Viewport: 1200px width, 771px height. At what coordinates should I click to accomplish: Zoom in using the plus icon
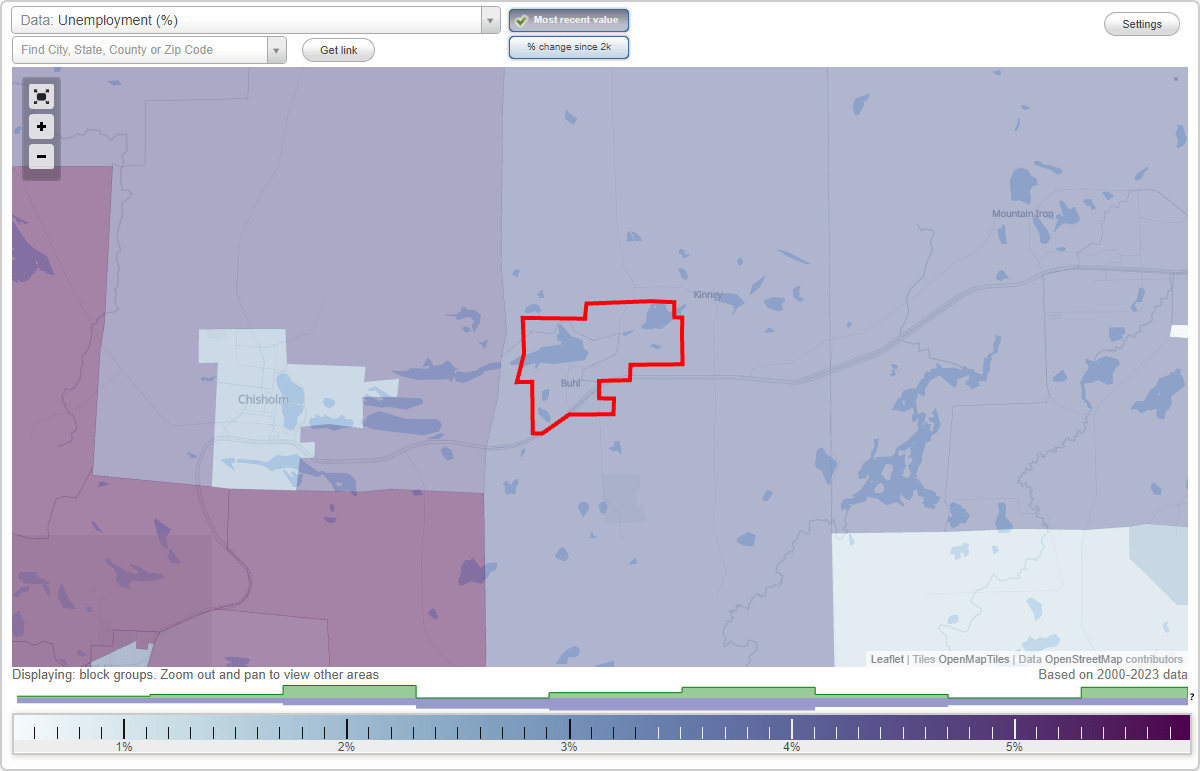click(41, 127)
